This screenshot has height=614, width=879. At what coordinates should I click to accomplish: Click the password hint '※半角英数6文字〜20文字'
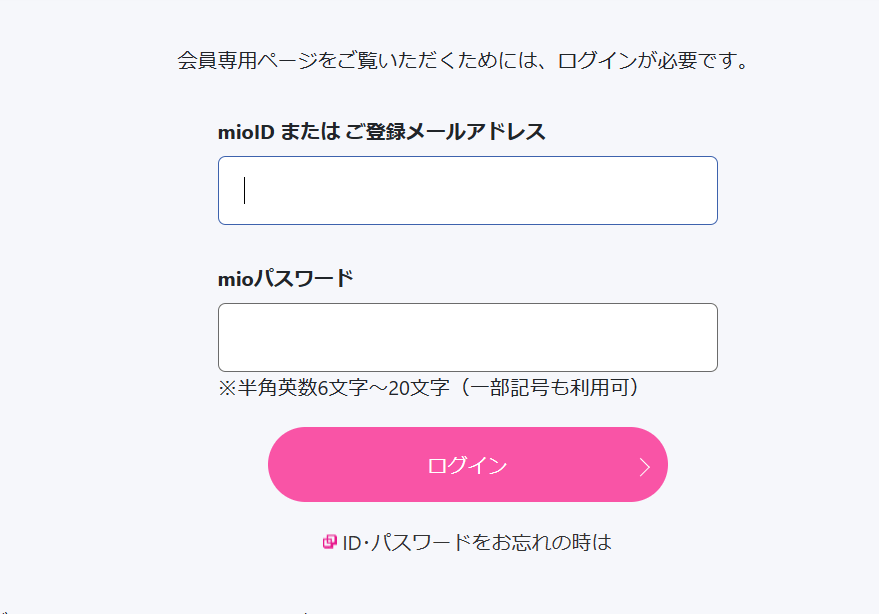[x=330, y=387]
